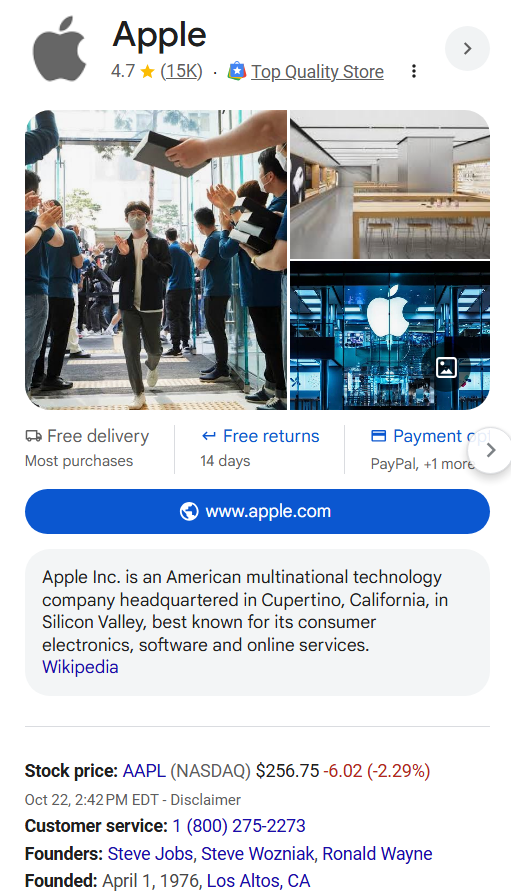Click the free returns arrow icon
Viewport: 511px width, 894px height.
(209, 436)
